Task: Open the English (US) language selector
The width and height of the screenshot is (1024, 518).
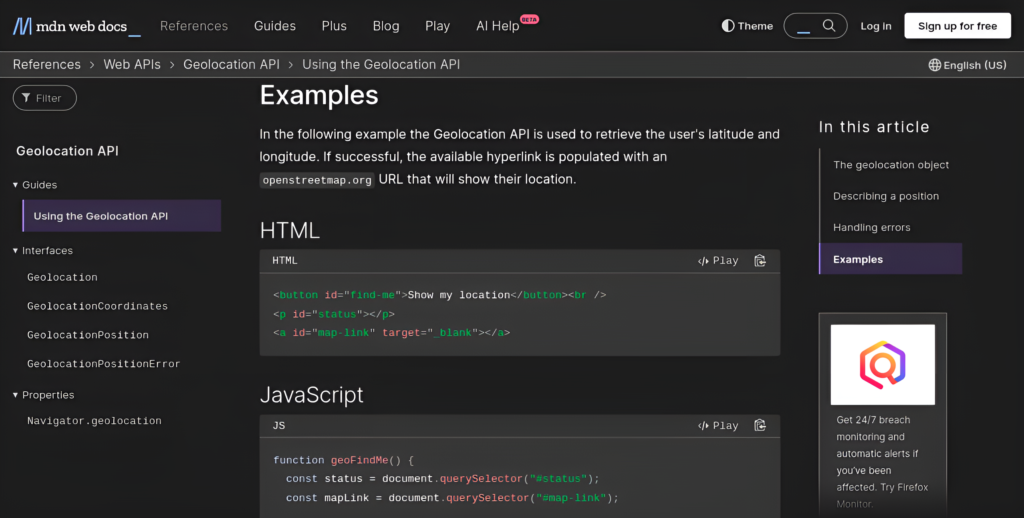Action: (x=967, y=65)
